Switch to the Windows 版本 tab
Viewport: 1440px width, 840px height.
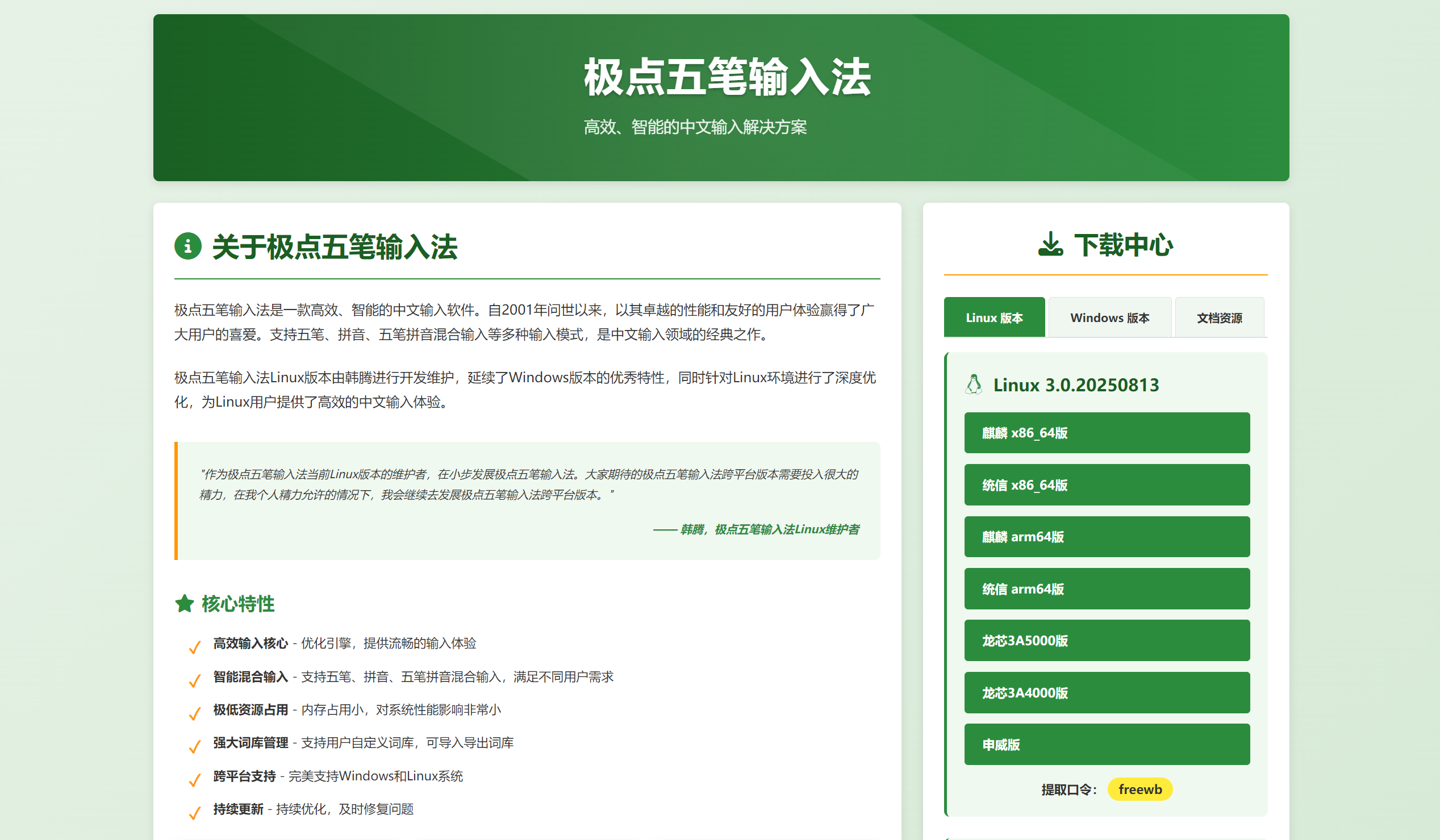point(1111,317)
